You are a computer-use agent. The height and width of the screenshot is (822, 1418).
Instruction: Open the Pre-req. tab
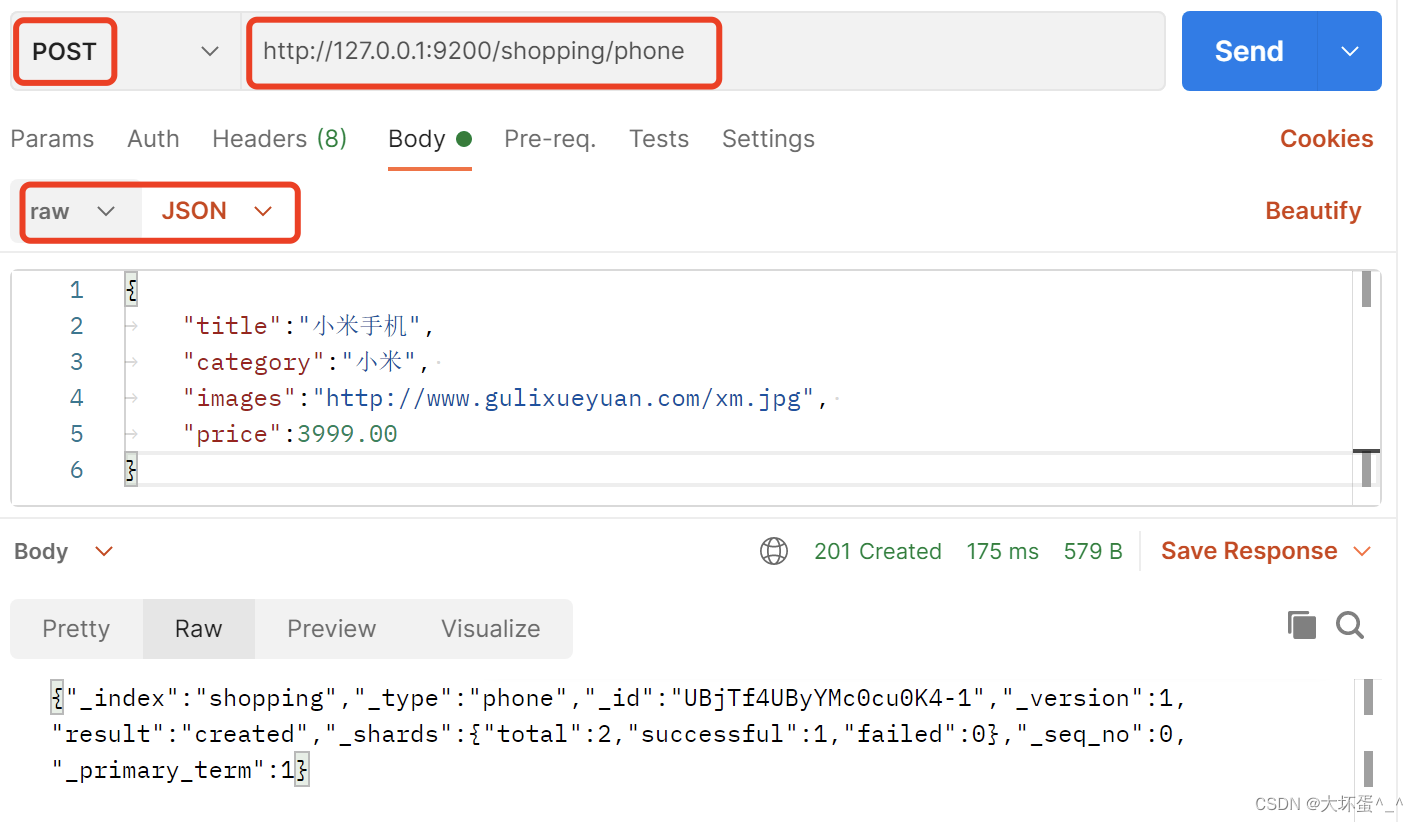(550, 139)
